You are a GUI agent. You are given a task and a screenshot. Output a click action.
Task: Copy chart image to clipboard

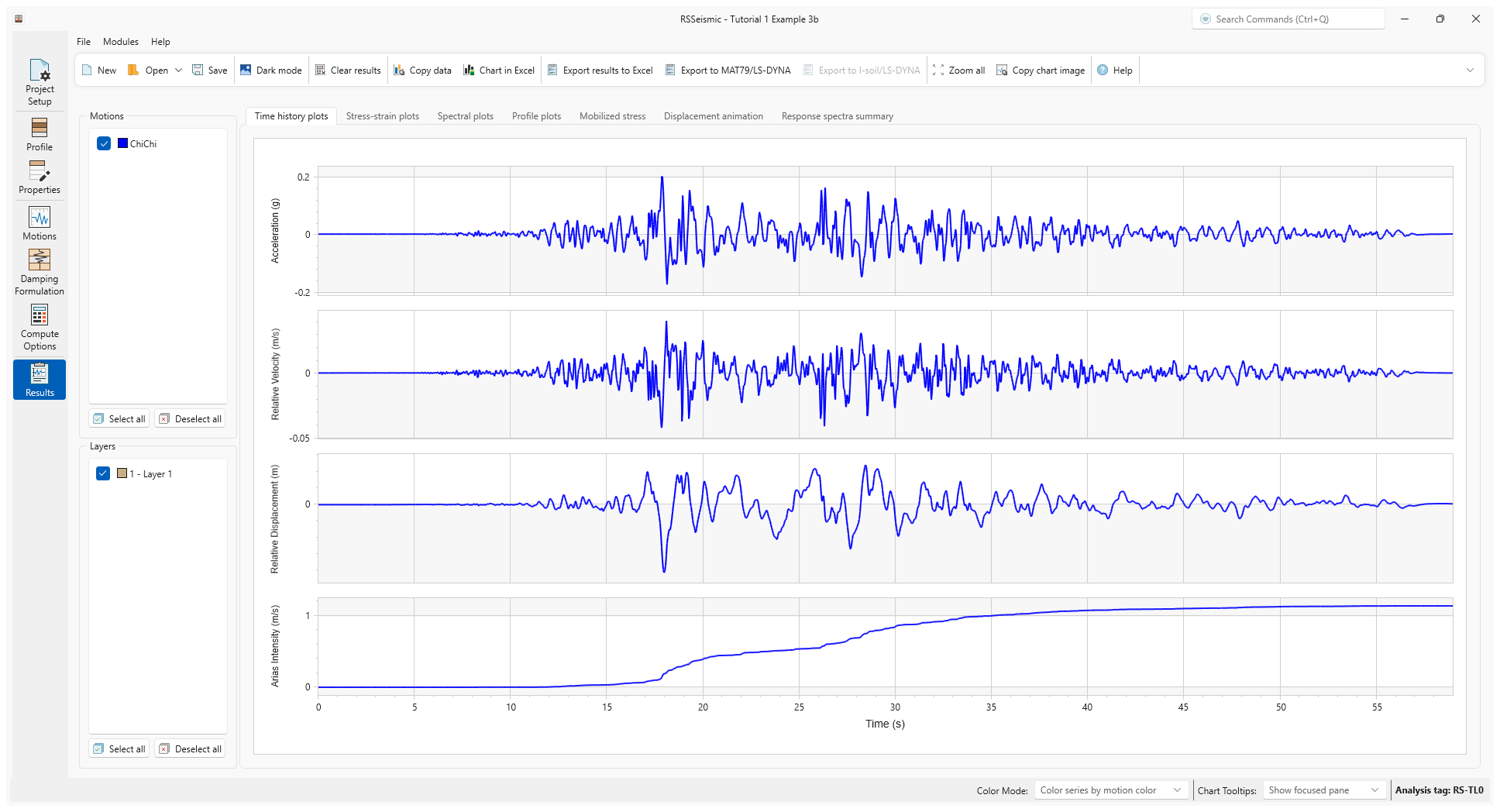1041,71
